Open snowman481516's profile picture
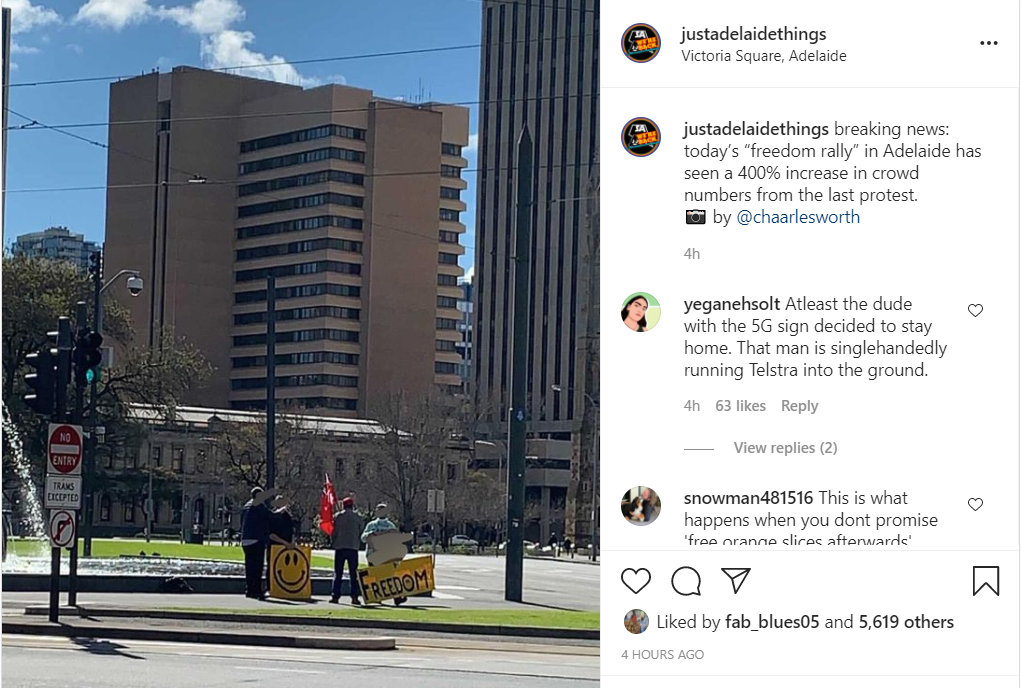The height and width of the screenshot is (688, 1021). click(641, 506)
